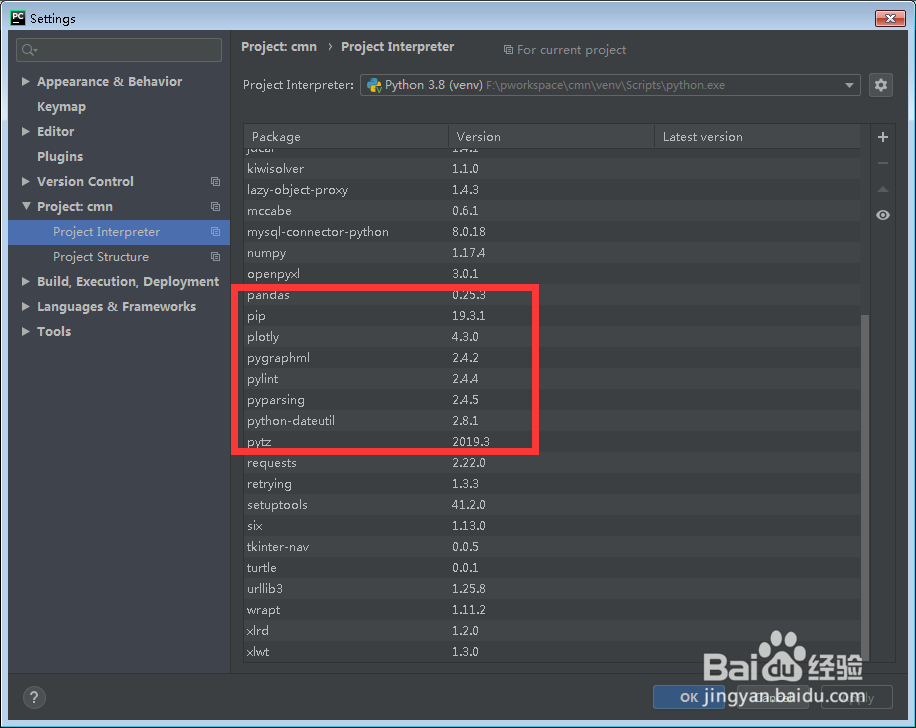Click the copy icon beside Project: cmn

click(x=215, y=207)
